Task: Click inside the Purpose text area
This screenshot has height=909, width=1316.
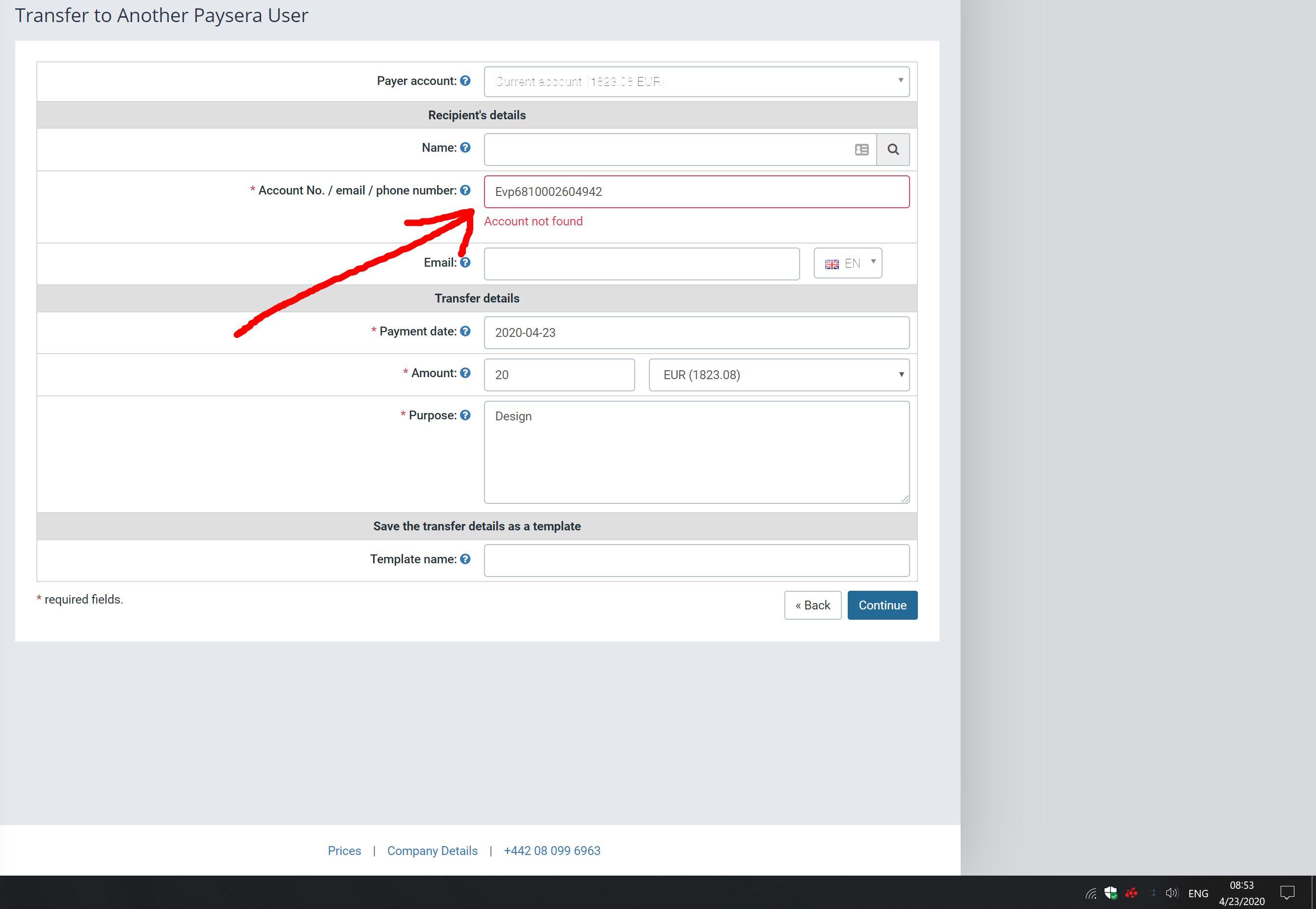Action: (697, 452)
